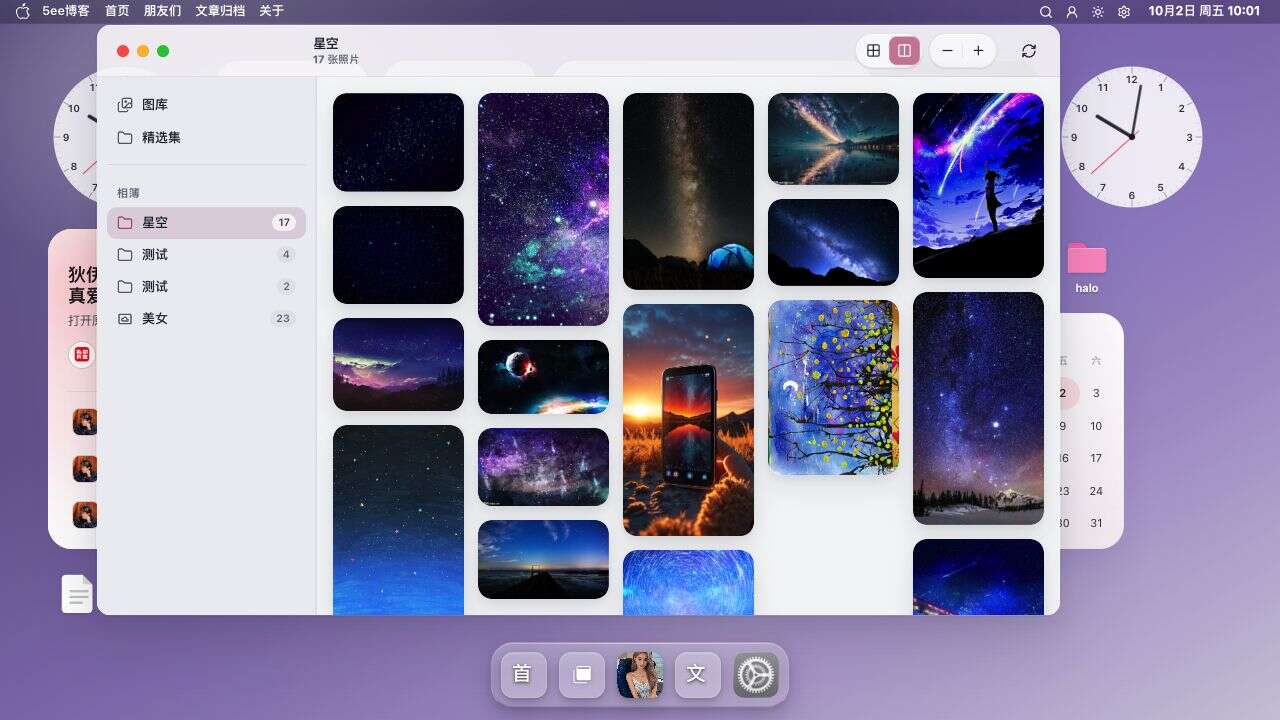Open the 文 dock icon
Screen dimensions: 1280x720
point(697,674)
